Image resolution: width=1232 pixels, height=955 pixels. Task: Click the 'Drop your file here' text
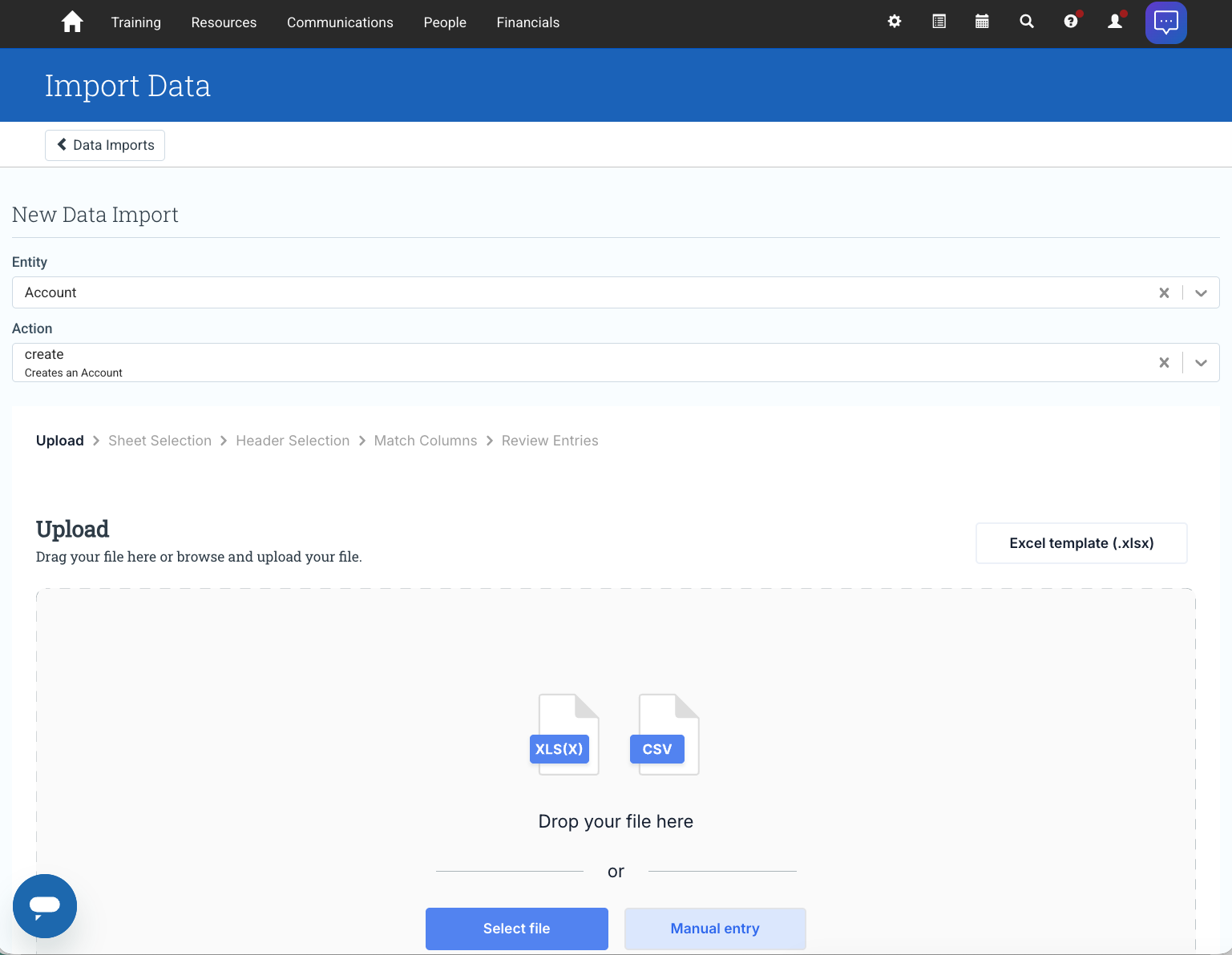coord(616,821)
